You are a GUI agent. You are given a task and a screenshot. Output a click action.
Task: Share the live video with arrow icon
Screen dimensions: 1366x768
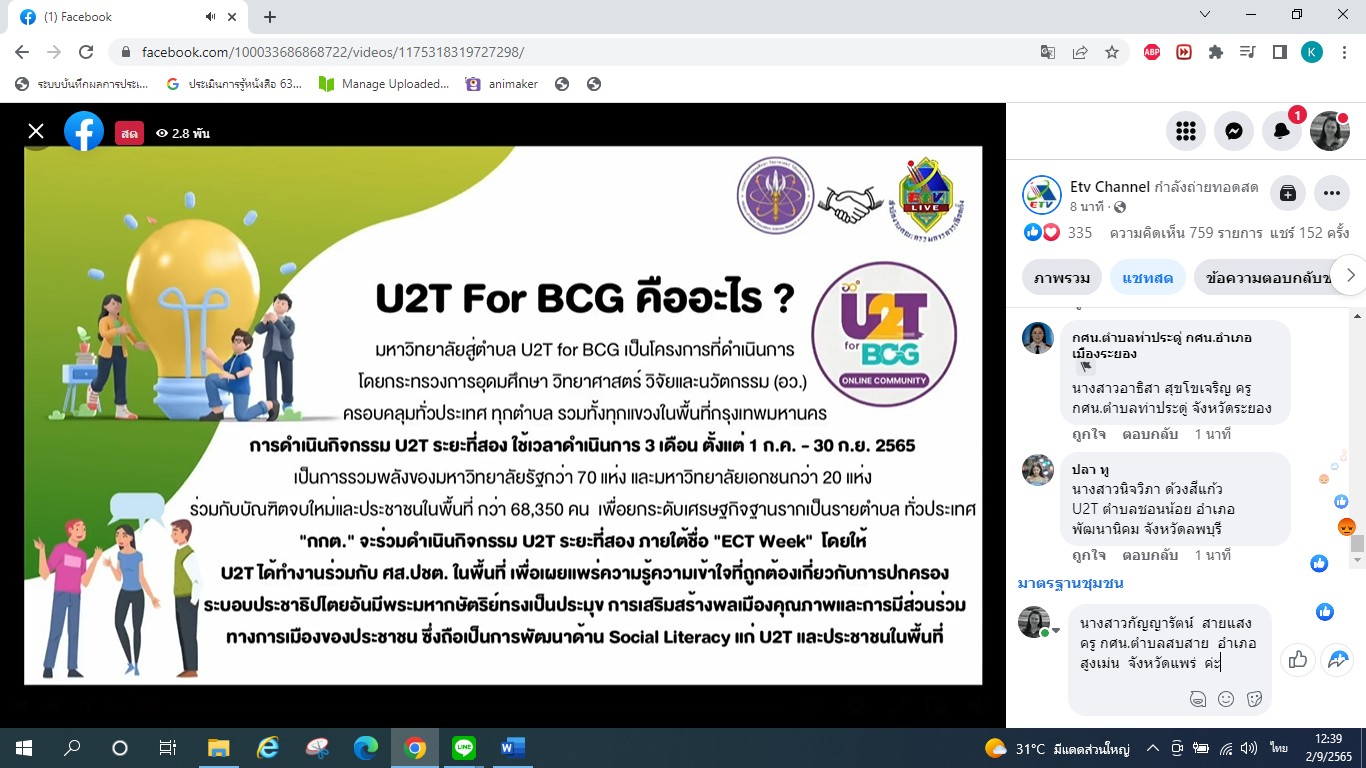[x=1337, y=659]
